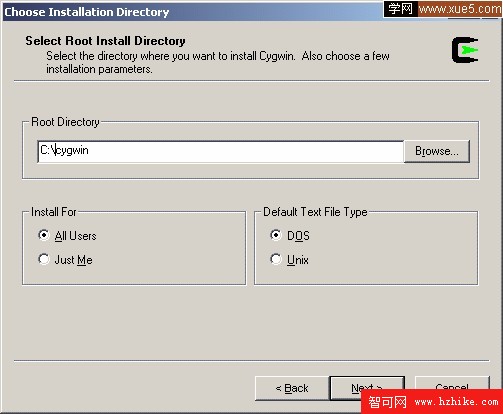Image resolution: width=503 pixels, height=414 pixels.
Task: Click the Root Directory path field
Action: tap(220, 151)
